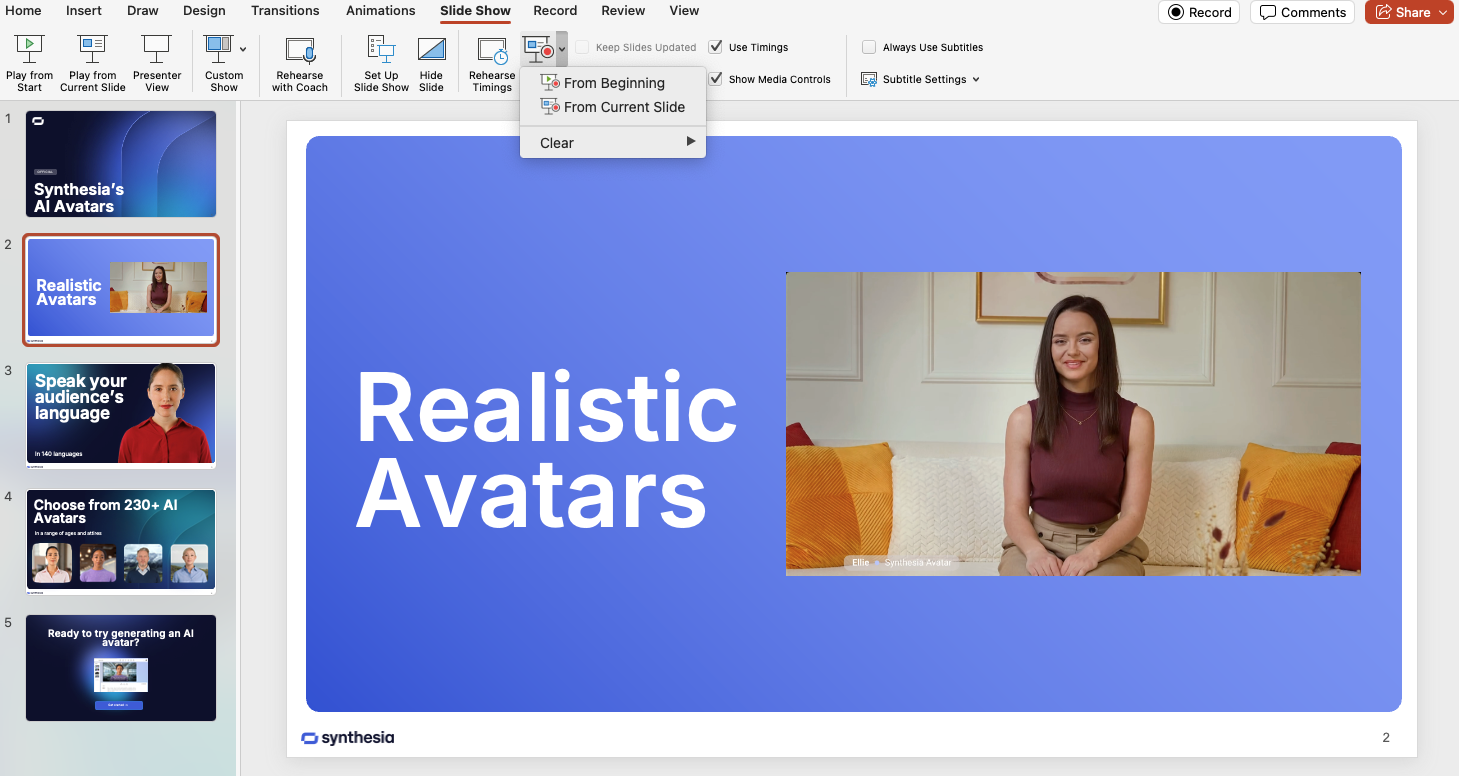Open Subtitle Settings icon

click(x=869, y=79)
